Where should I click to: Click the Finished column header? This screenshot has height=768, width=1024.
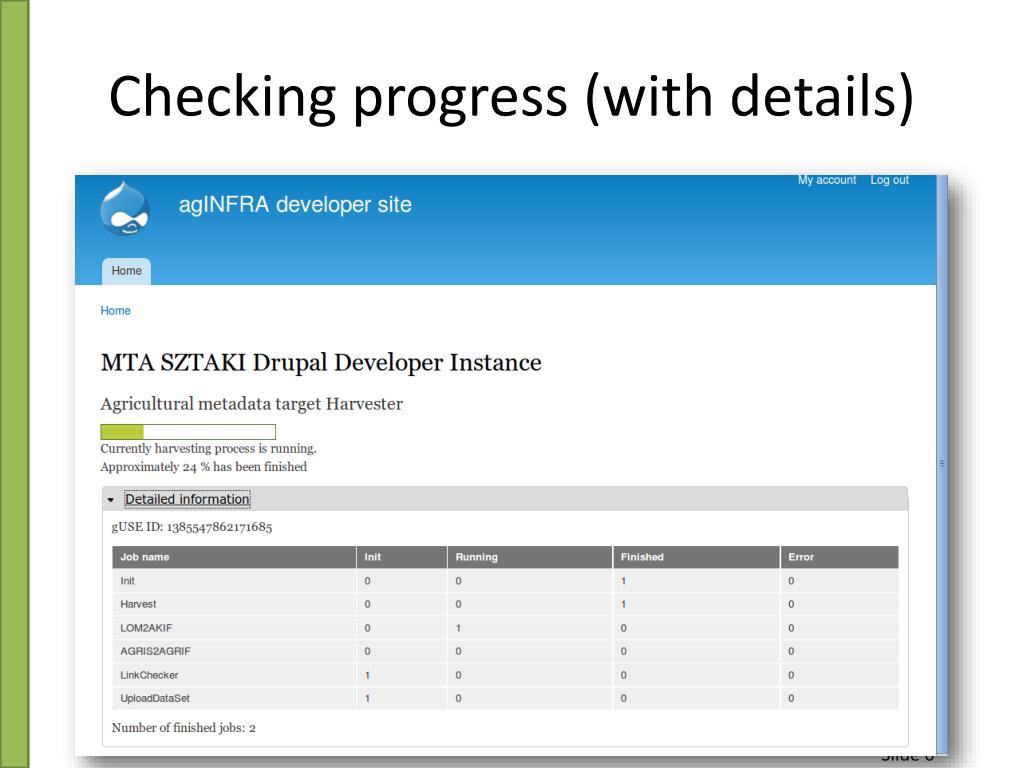coord(696,557)
